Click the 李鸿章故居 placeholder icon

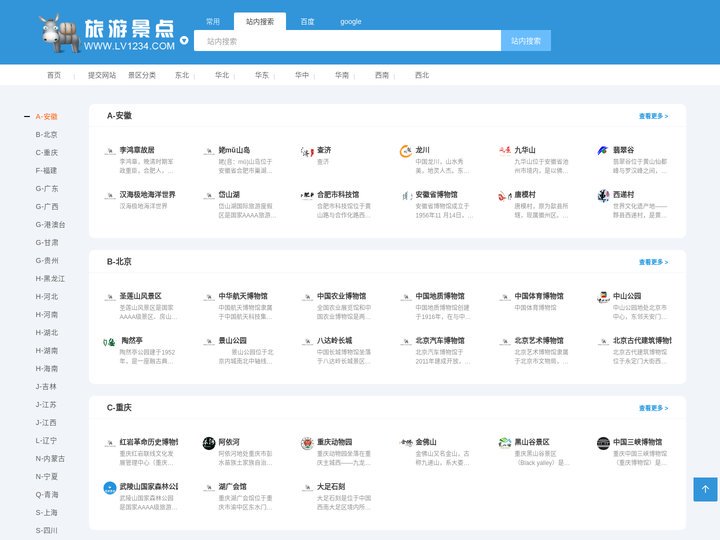coord(110,151)
